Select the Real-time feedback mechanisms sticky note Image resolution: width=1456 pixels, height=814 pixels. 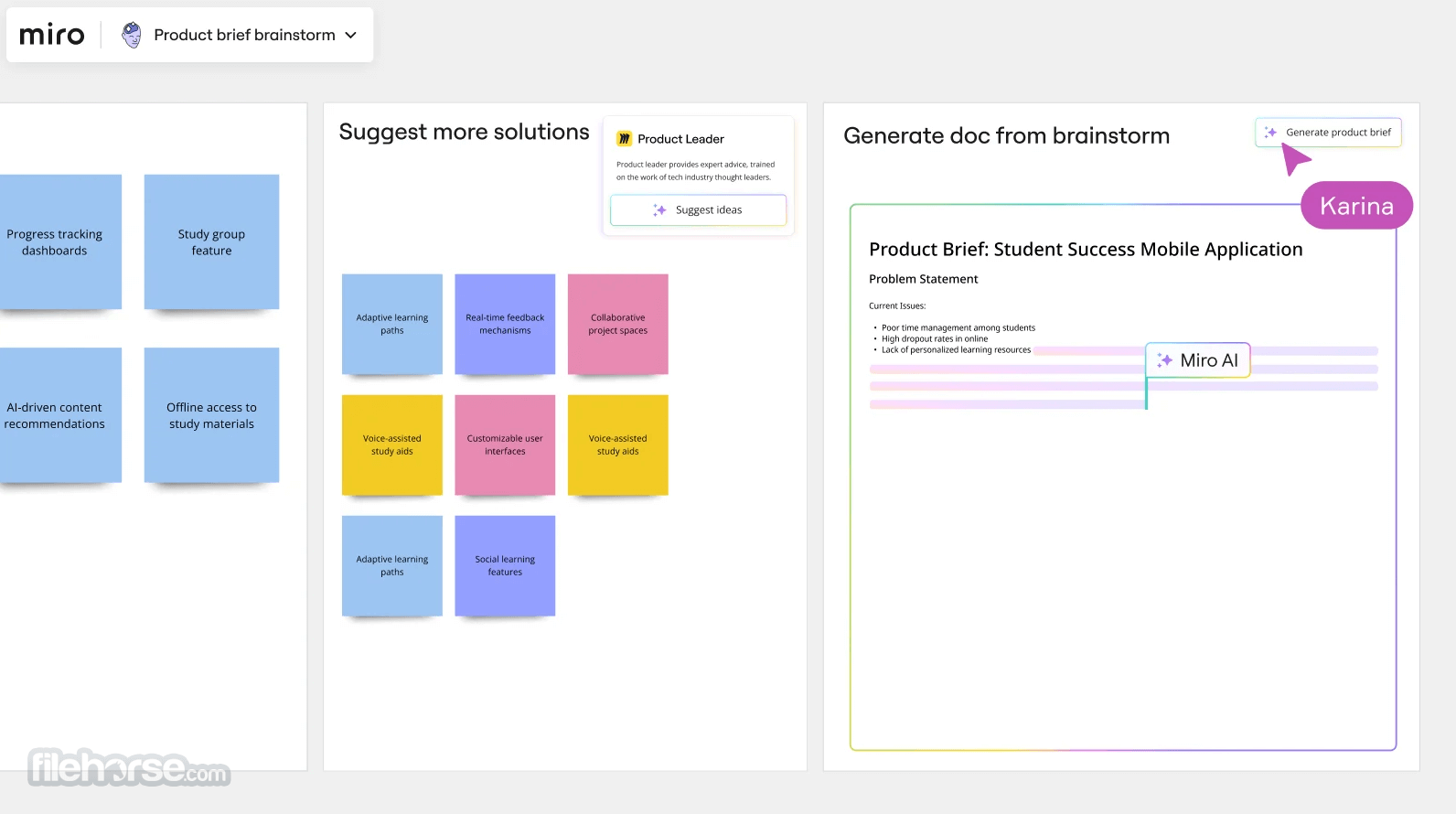(505, 324)
